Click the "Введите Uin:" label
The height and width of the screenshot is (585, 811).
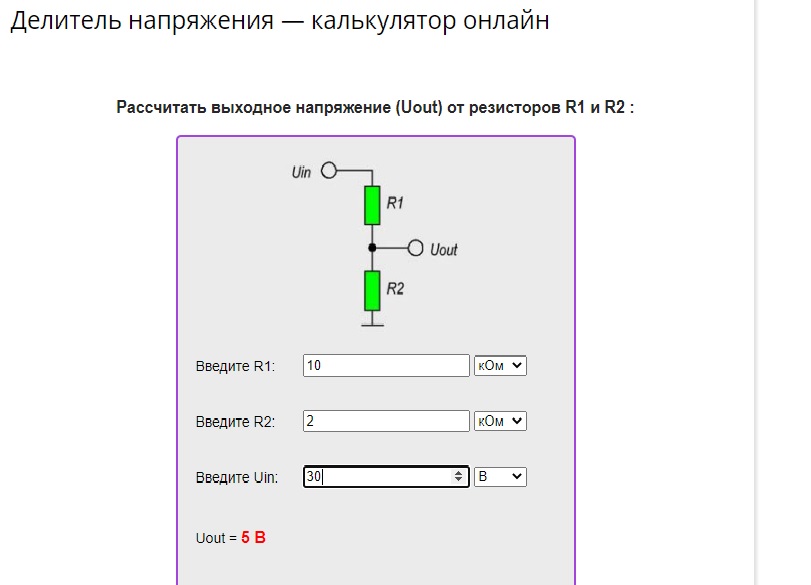point(237,478)
